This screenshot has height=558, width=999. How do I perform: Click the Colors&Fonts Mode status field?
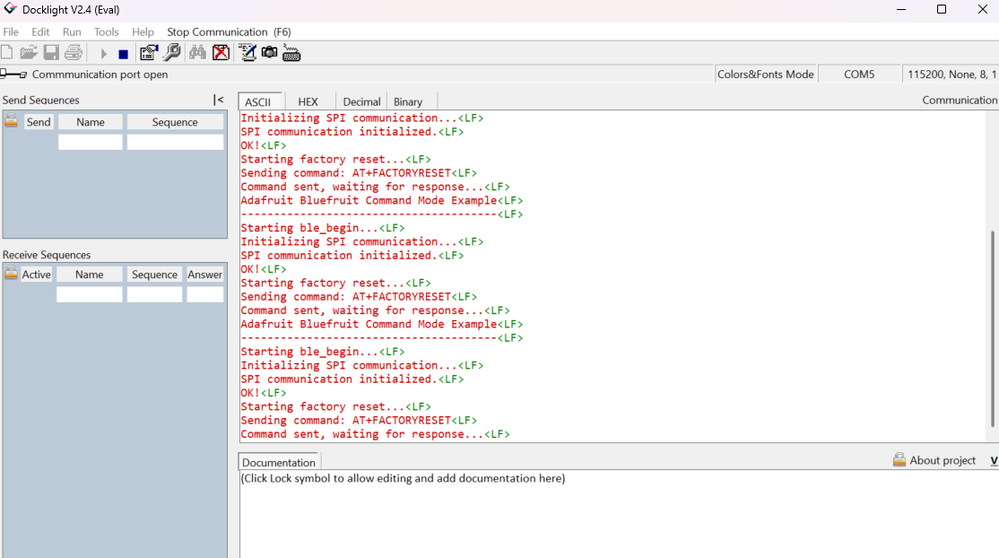click(765, 74)
